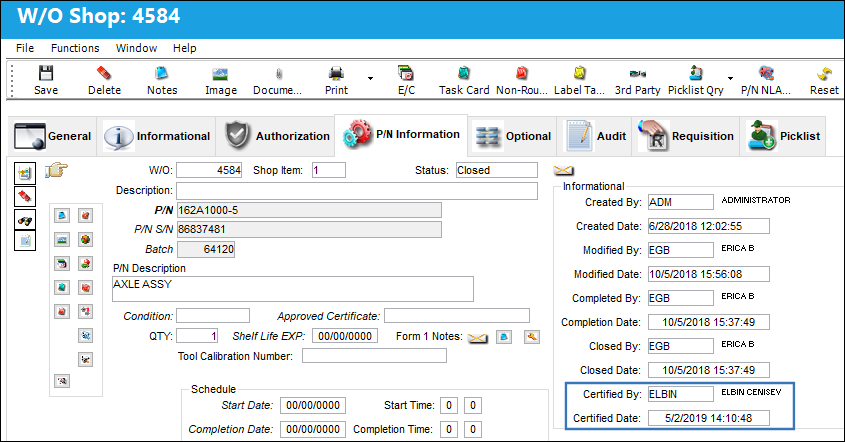Click the P/N S/N field 86837481
Image resolution: width=845 pixels, height=442 pixels.
[309, 229]
